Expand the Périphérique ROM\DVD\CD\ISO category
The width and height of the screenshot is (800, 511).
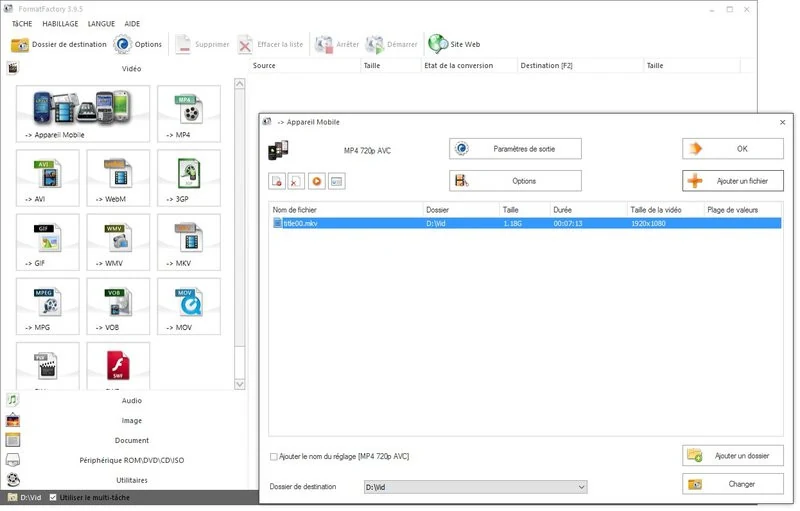pyautogui.click(x=131, y=461)
